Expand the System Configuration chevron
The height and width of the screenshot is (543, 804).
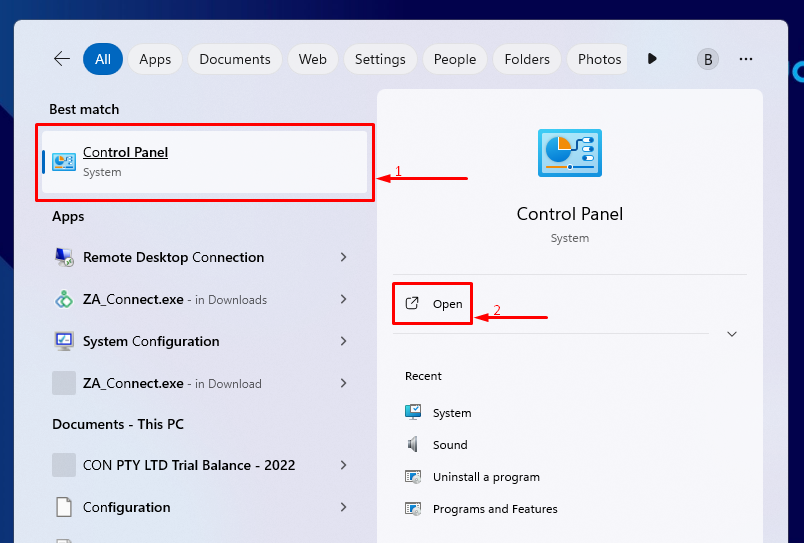pyautogui.click(x=344, y=341)
